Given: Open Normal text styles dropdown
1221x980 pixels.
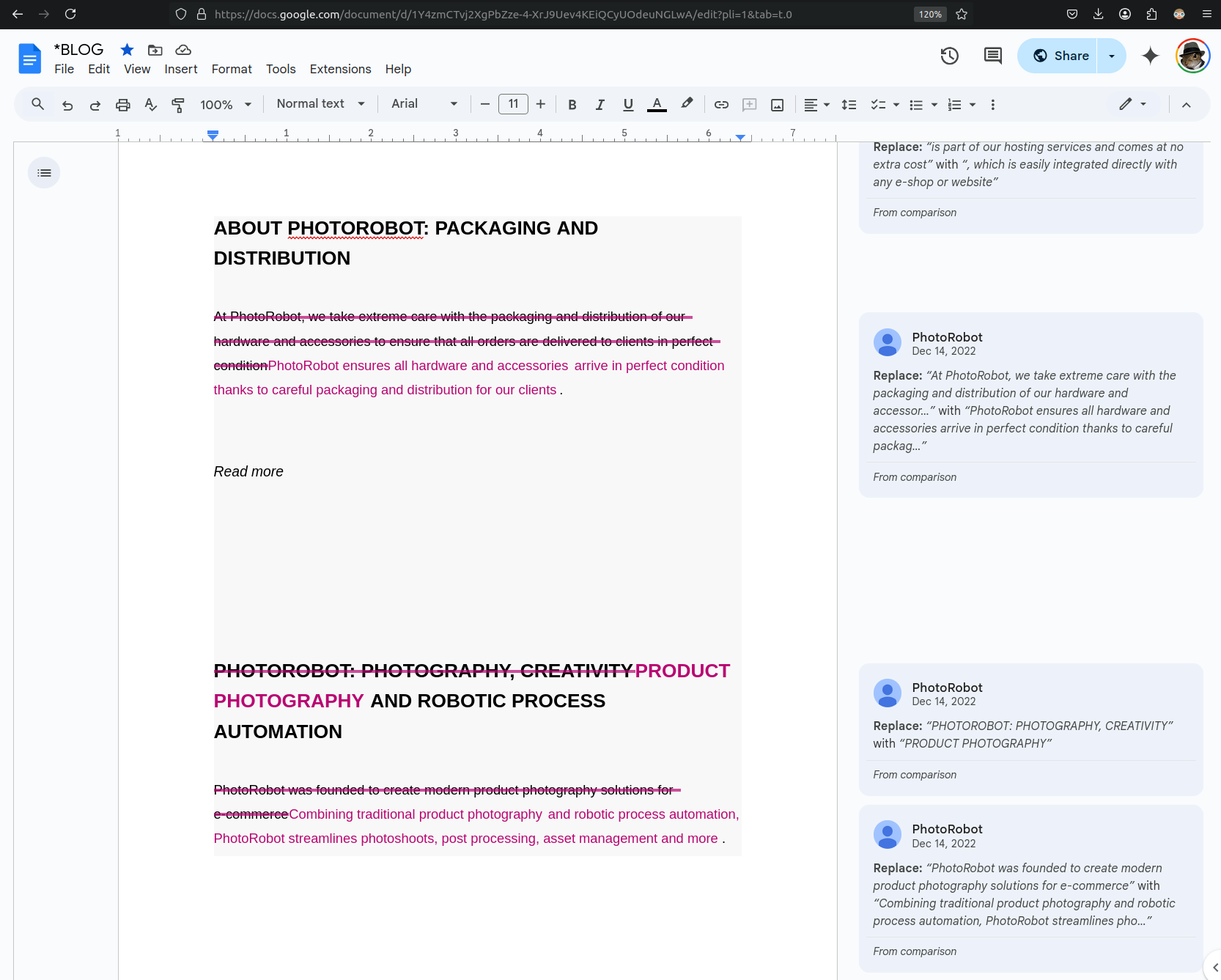Looking at the screenshot, I should (x=320, y=104).
